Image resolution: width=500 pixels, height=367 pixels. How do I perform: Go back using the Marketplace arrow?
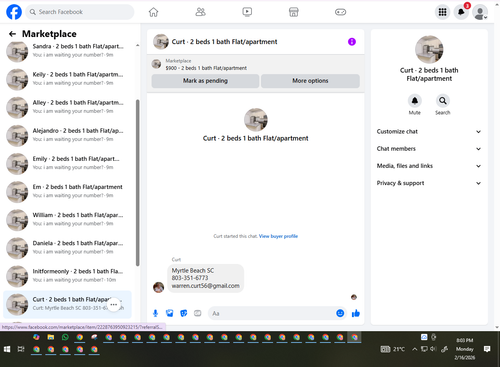(12, 34)
